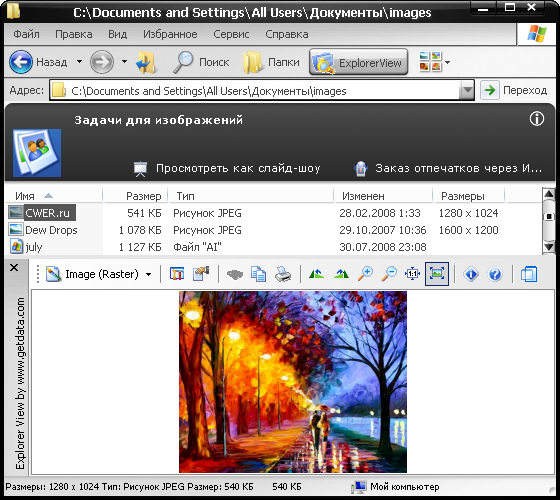Show image at actual size 1:1
The height and width of the screenshot is (500, 560).
tap(412, 274)
